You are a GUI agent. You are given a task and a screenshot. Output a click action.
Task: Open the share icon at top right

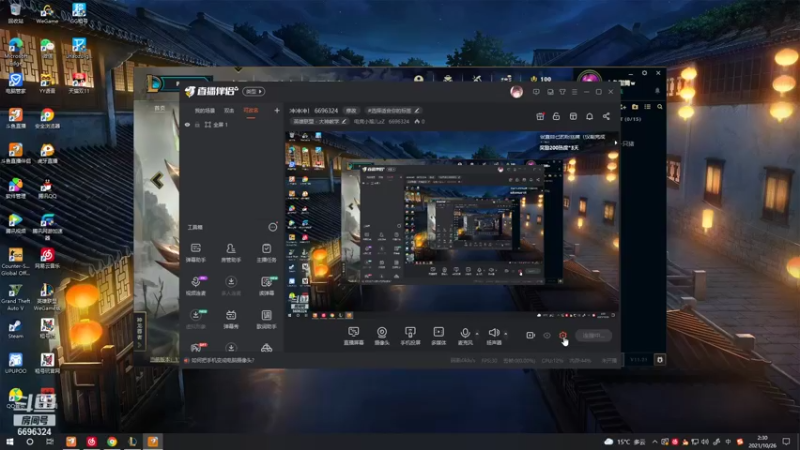pyautogui.click(x=606, y=116)
